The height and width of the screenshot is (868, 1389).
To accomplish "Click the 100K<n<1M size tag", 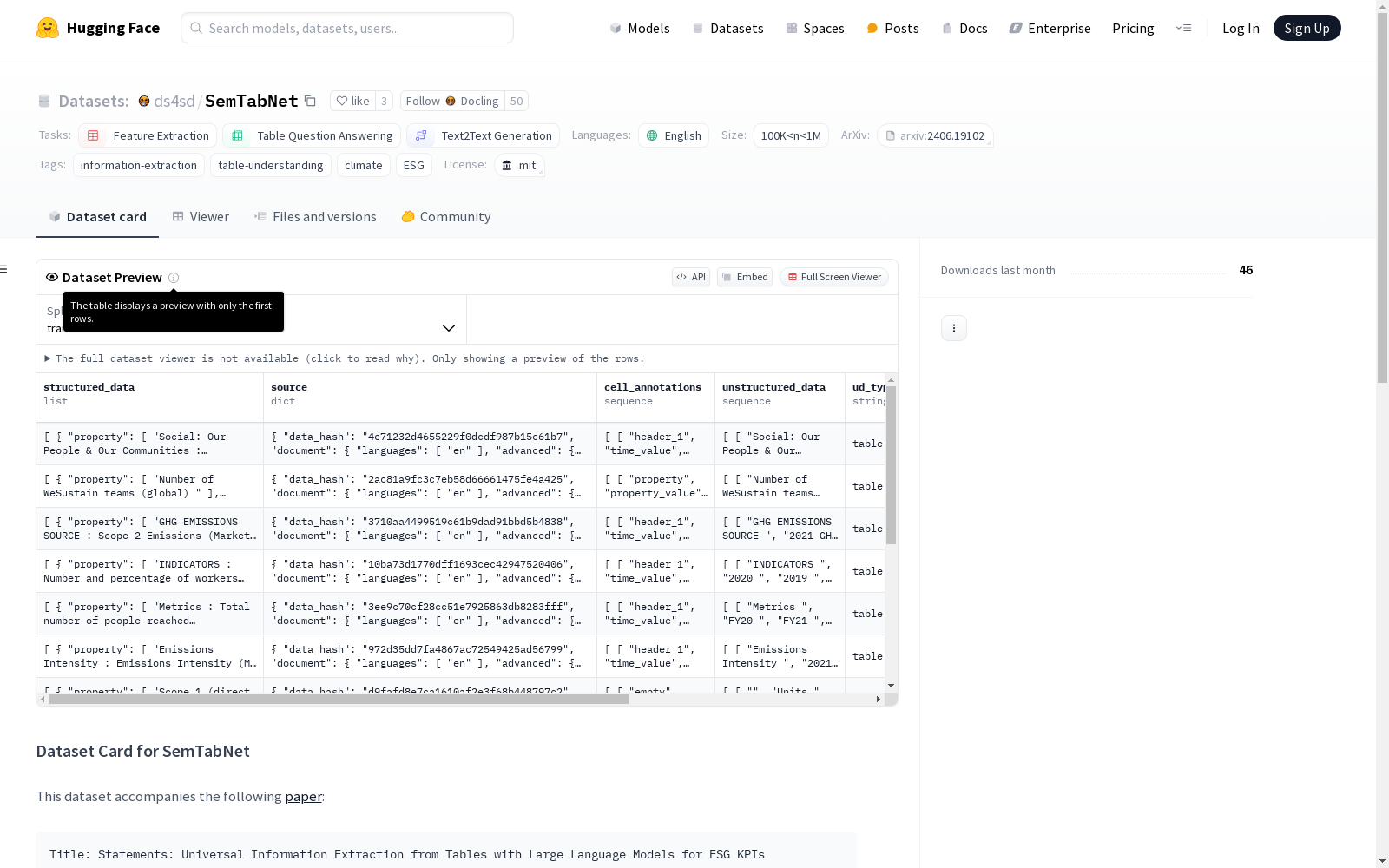I will (x=791, y=135).
